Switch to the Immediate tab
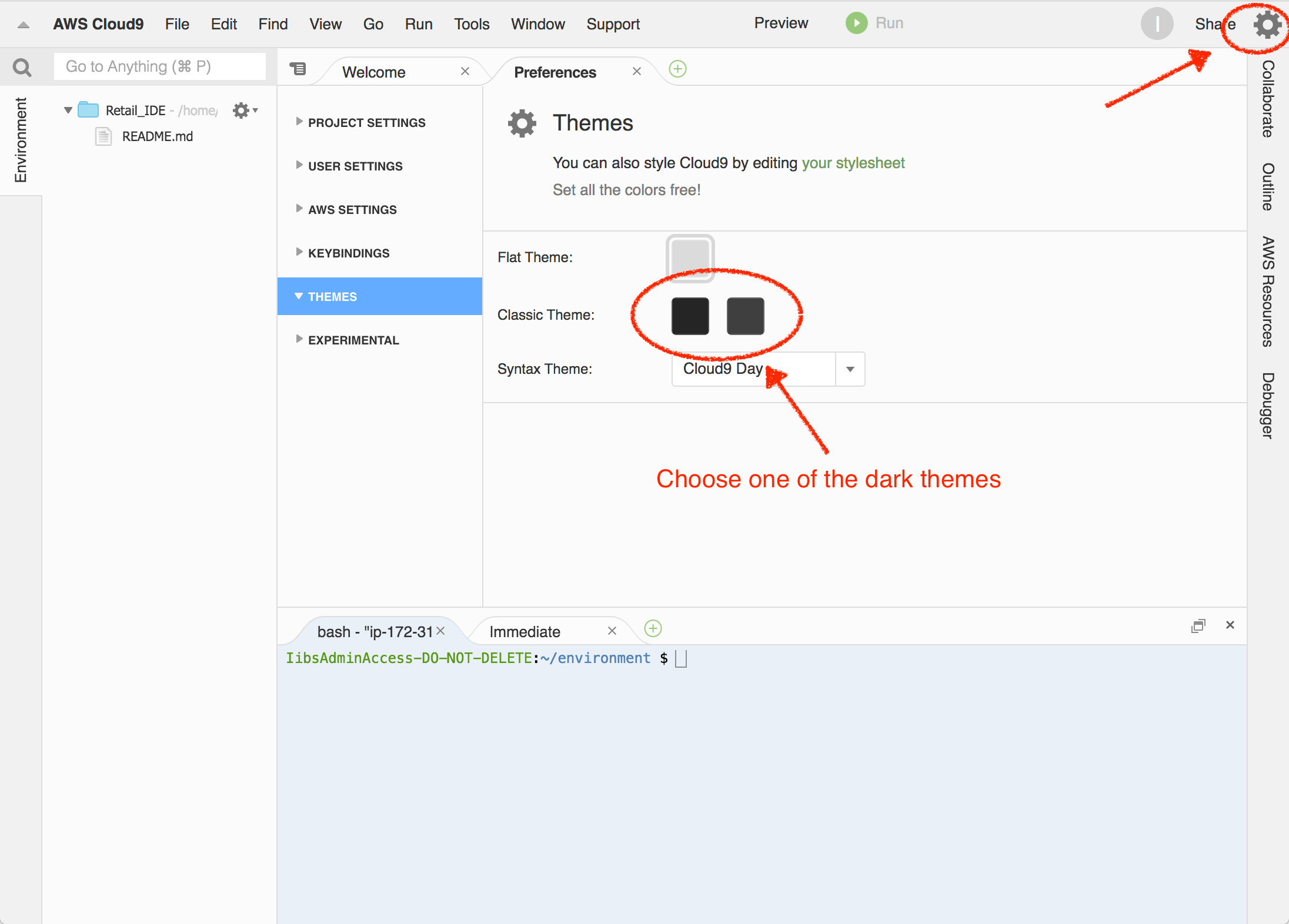 pyautogui.click(x=525, y=632)
